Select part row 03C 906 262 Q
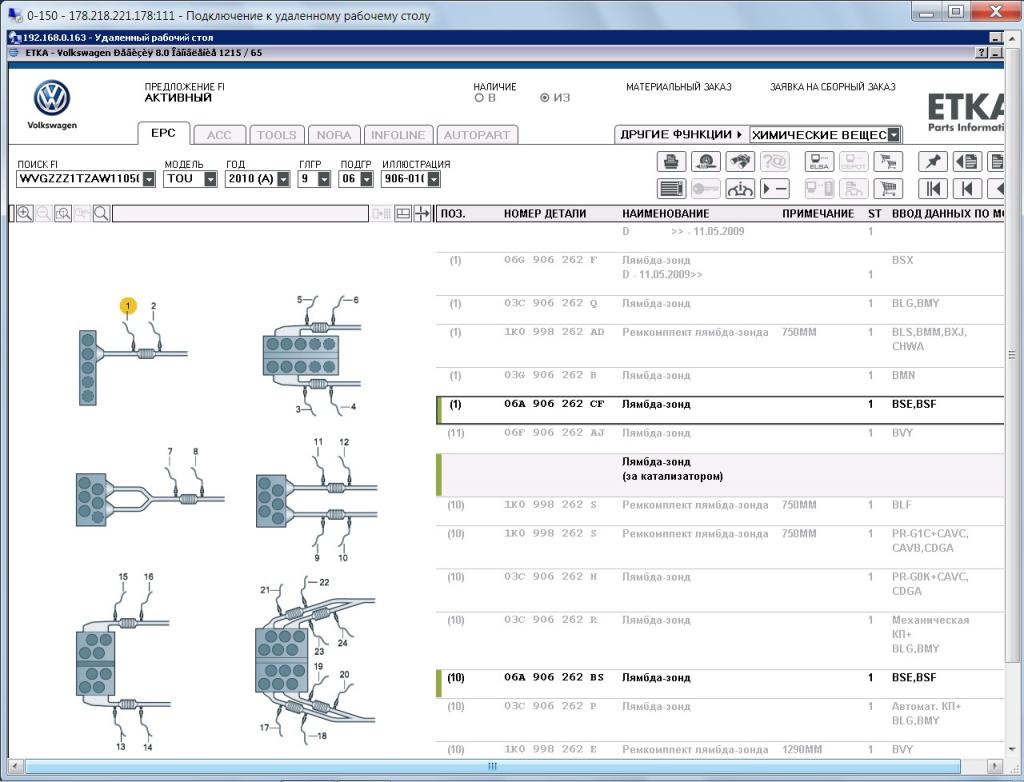This screenshot has height=782, width=1024. pyautogui.click(x=720, y=309)
